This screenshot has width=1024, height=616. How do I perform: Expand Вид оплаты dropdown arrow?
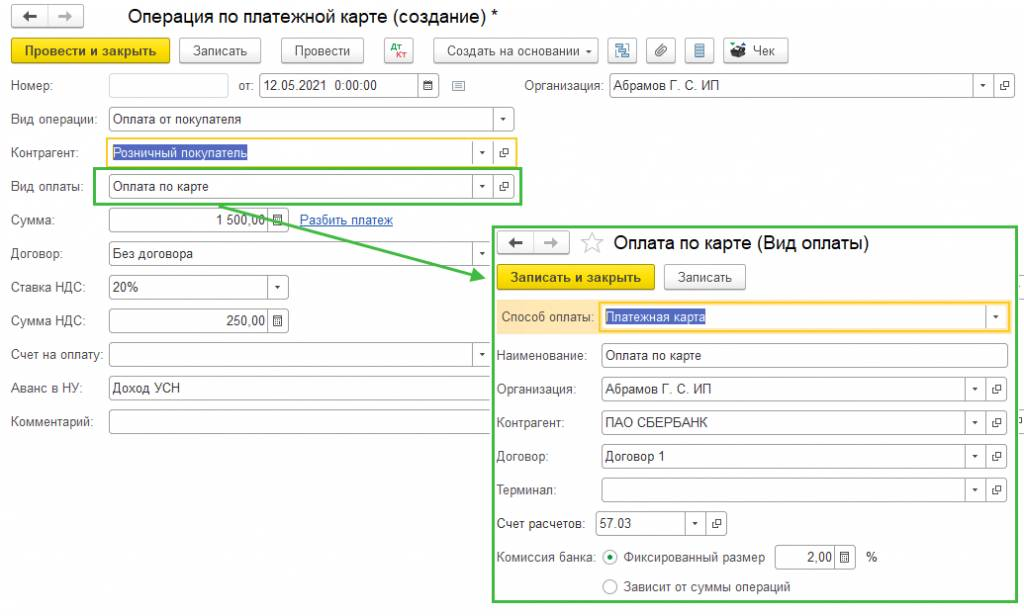coord(482,187)
